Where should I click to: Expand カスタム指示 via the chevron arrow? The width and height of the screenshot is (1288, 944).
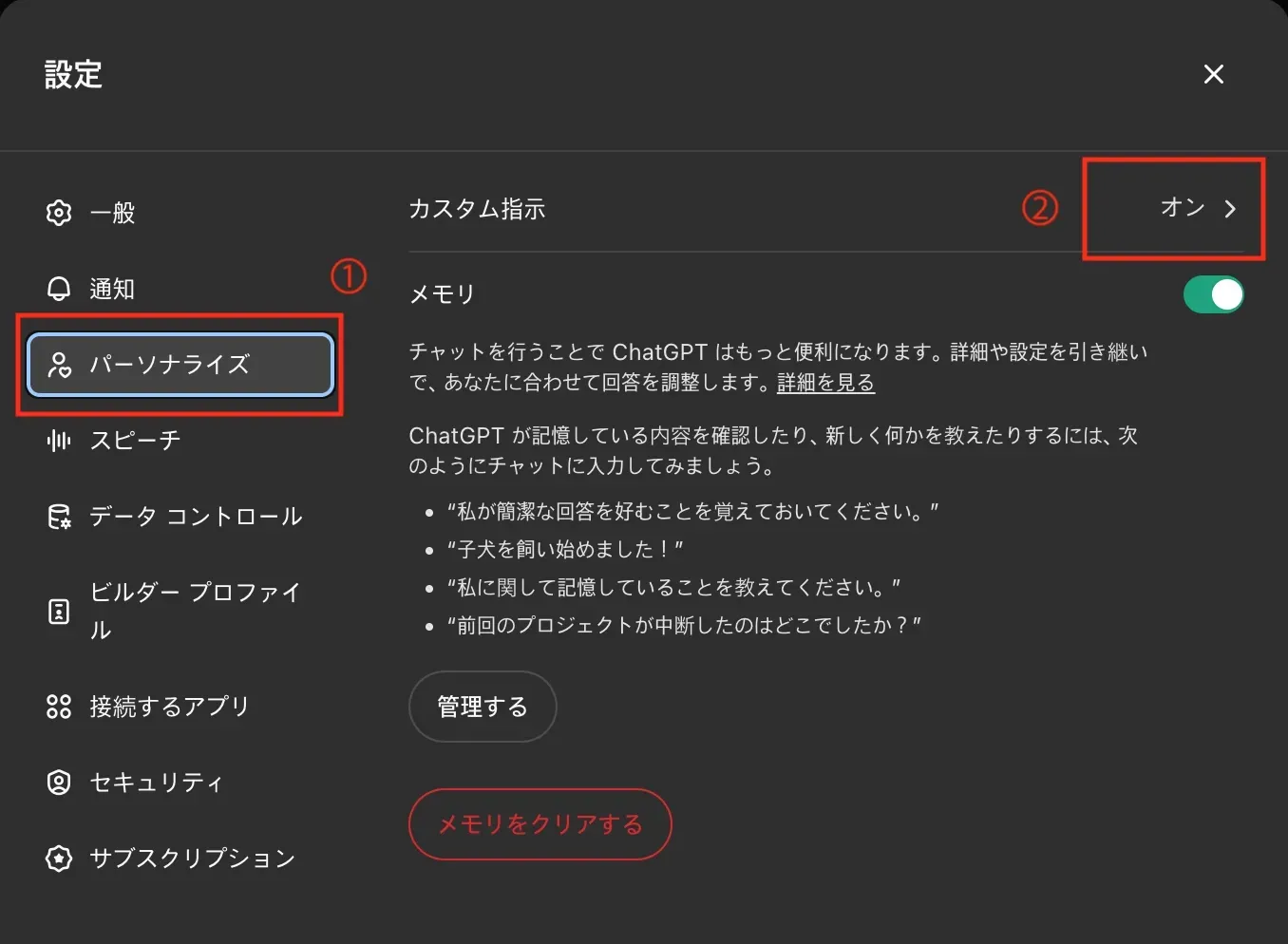pos(1230,209)
